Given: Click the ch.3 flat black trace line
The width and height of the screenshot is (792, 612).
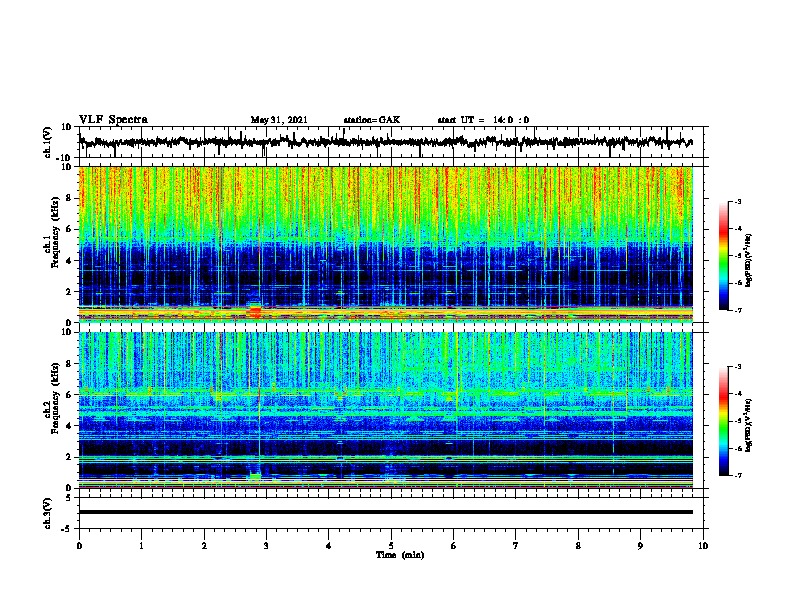Looking at the screenshot, I should click(x=385, y=512).
